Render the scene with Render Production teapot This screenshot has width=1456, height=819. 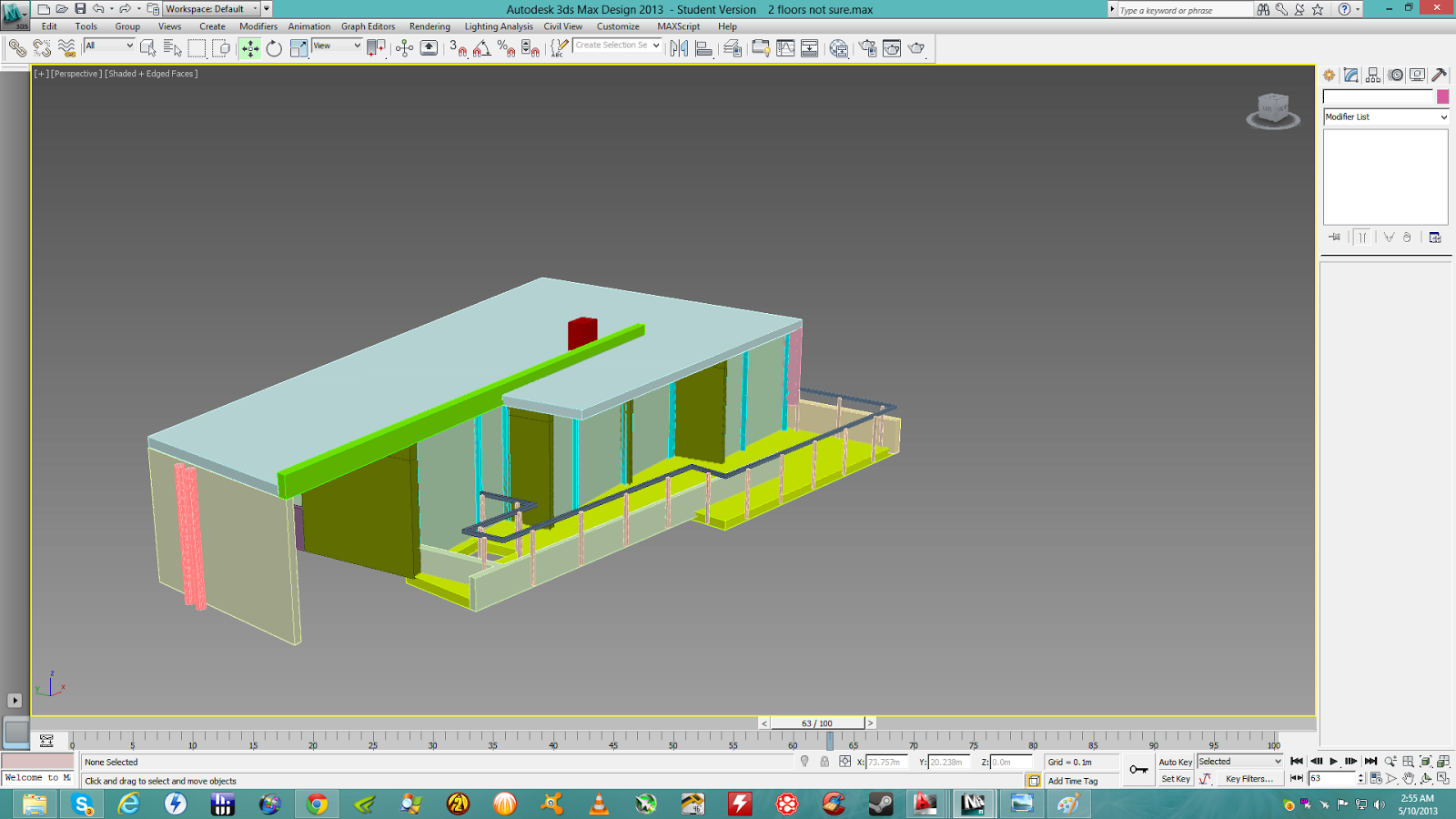(x=916, y=48)
